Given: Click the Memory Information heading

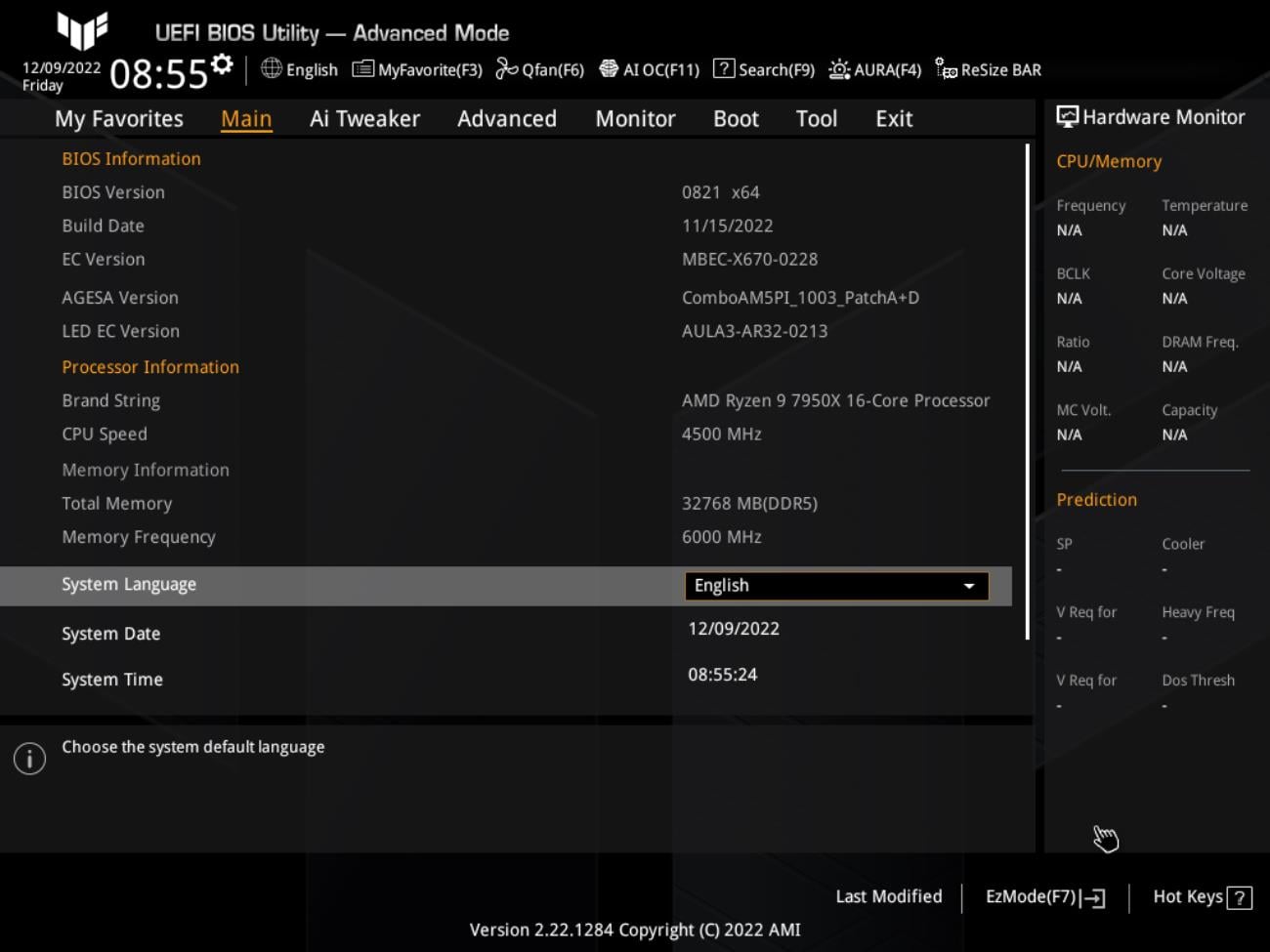Looking at the screenshot, I should [x=146, y=471].
